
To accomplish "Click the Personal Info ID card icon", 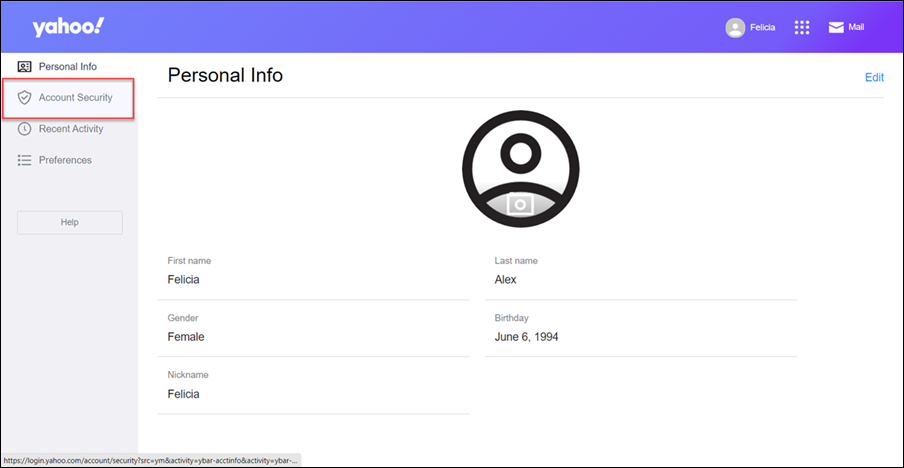I will tap(25, 67).
